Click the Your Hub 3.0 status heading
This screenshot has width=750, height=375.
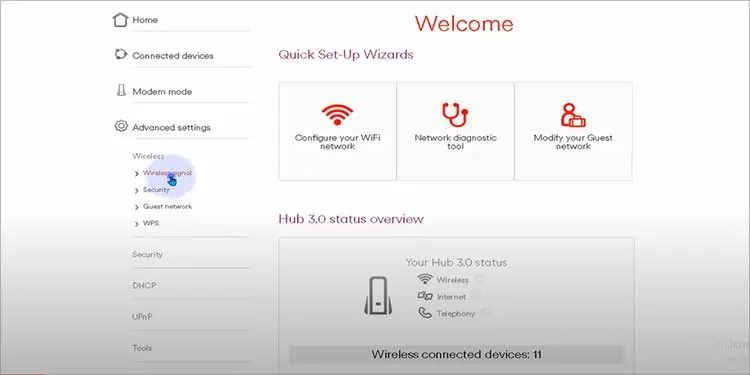click(456, 263)
